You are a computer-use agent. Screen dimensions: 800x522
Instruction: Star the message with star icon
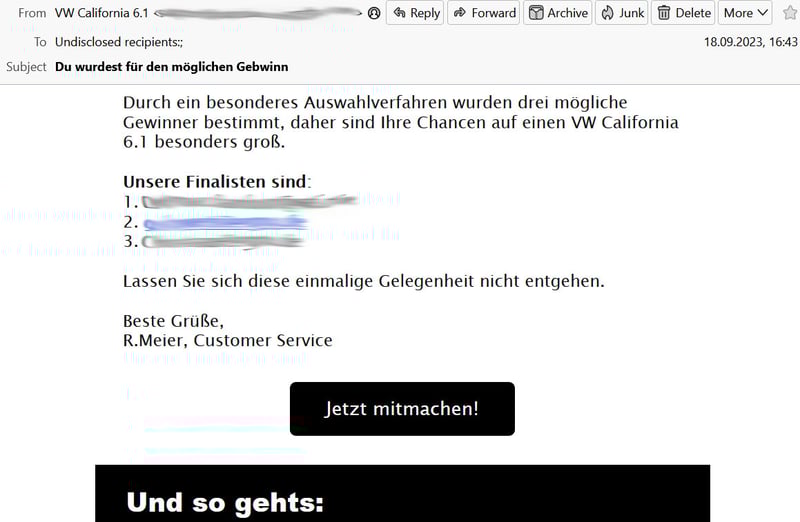click(790, 13)
